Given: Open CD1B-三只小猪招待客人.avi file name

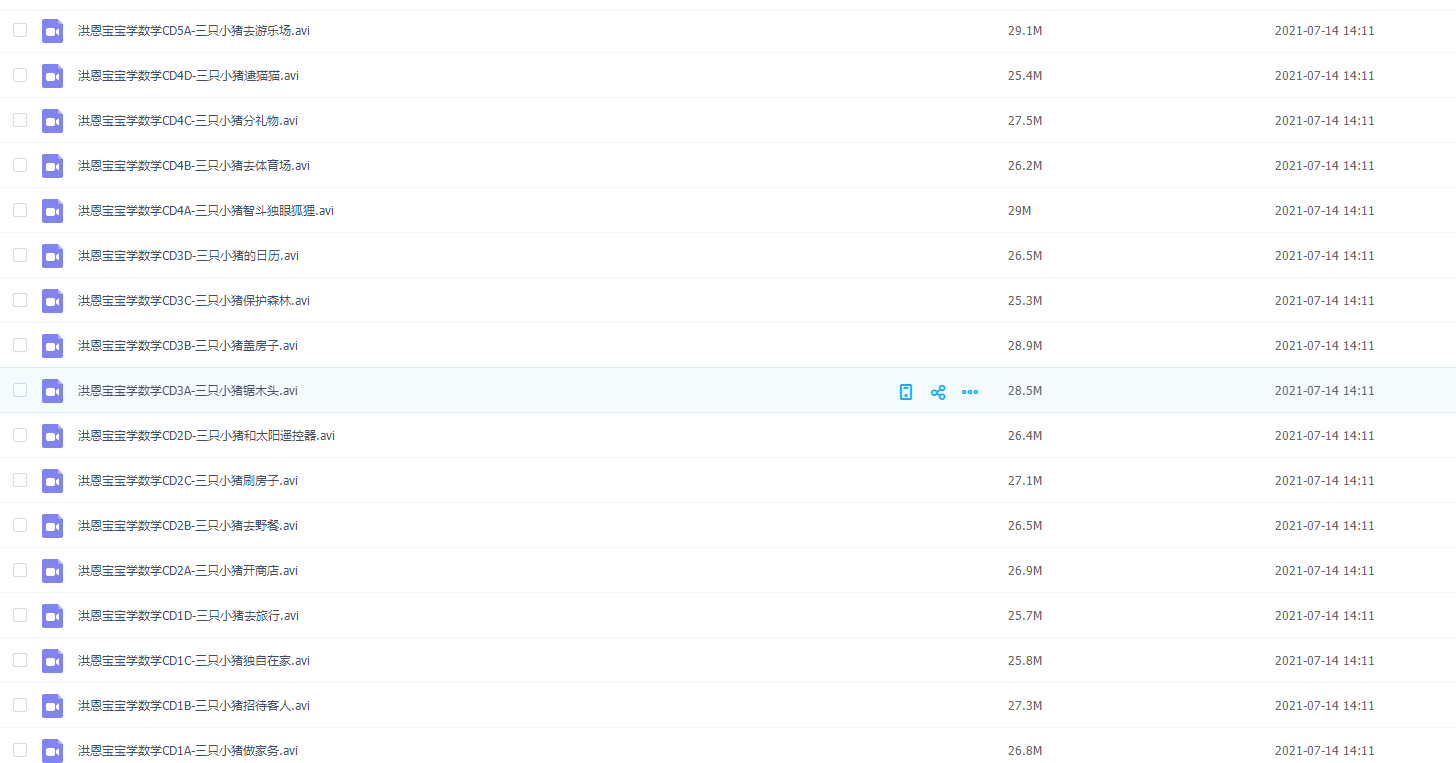Looking at the screenshot, I should [x=194, y=706].
